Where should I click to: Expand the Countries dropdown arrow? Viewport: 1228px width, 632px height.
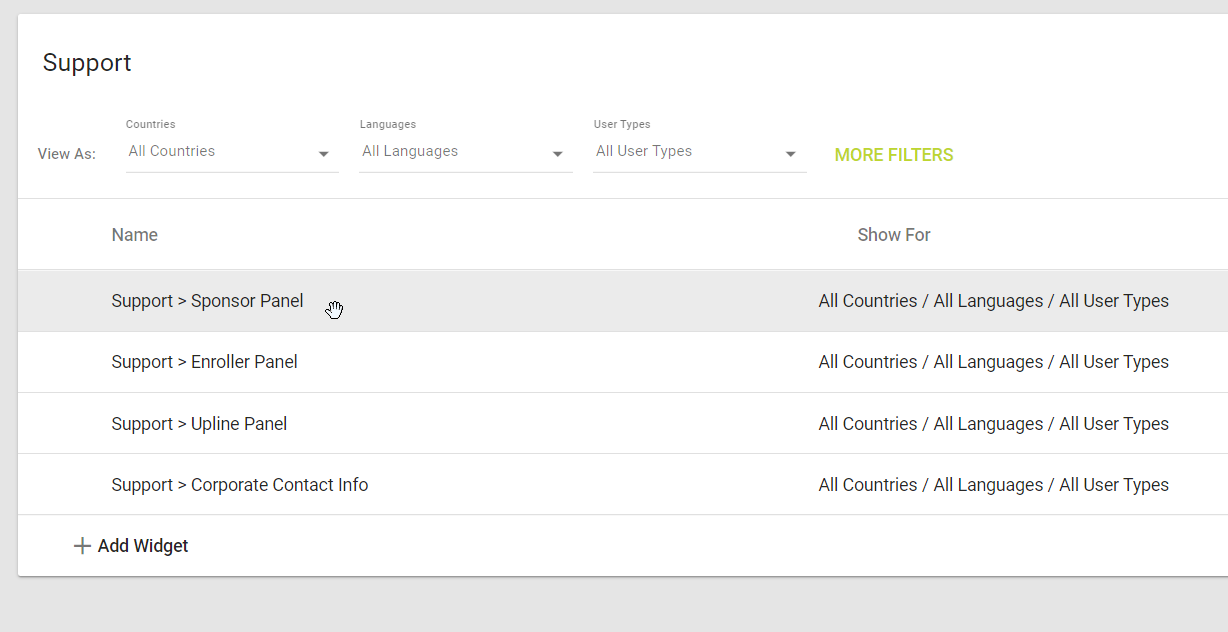323,154
